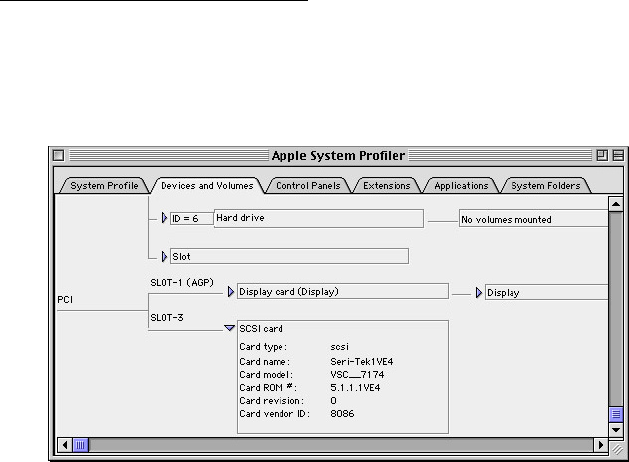Click the window close box
The height and width of the screenshot is (462, 629).
pyautogui.click(x=59, y=155)
